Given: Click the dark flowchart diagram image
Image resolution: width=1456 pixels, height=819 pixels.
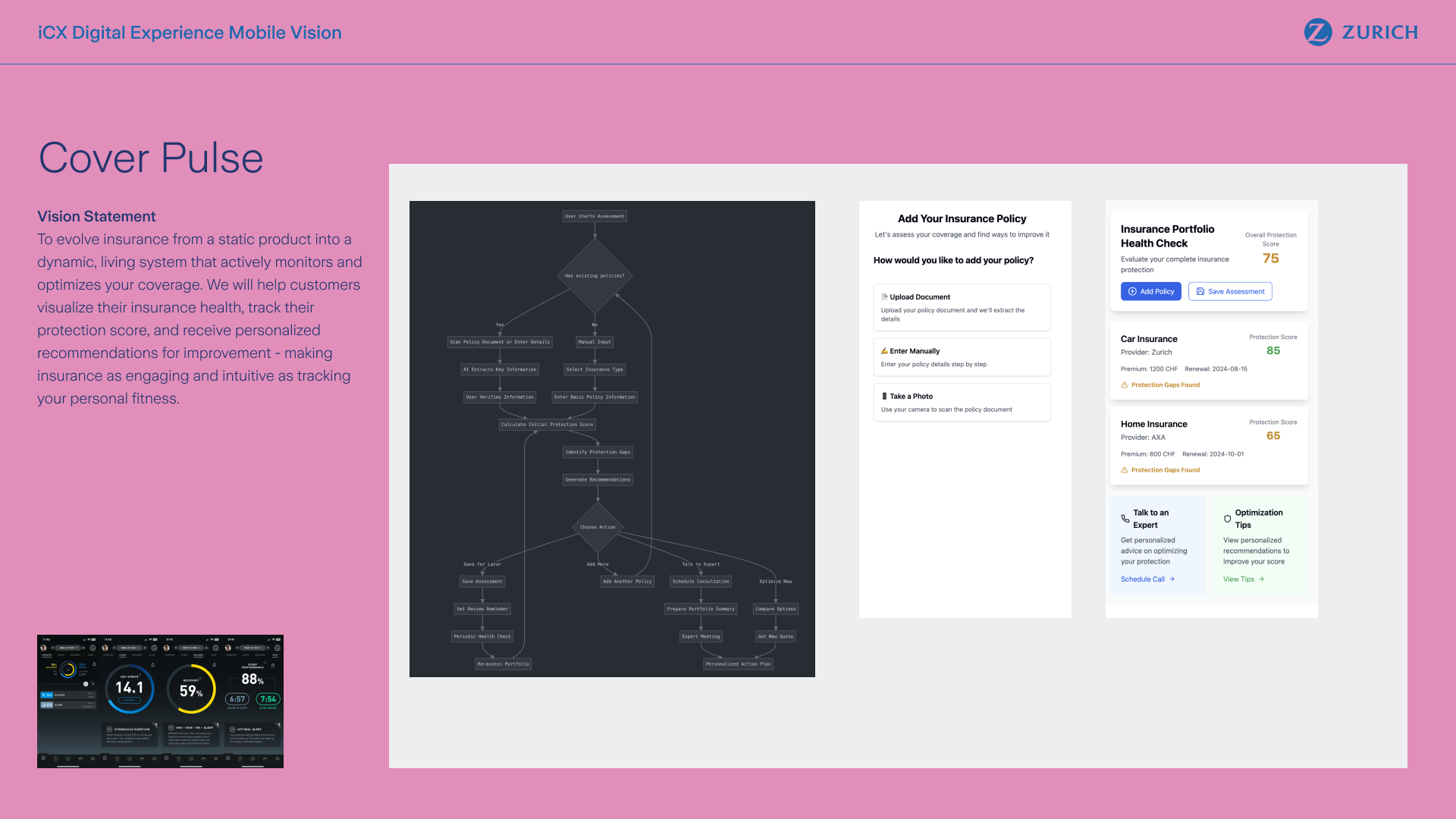Looking at the screenshot, I should [612, 439].
